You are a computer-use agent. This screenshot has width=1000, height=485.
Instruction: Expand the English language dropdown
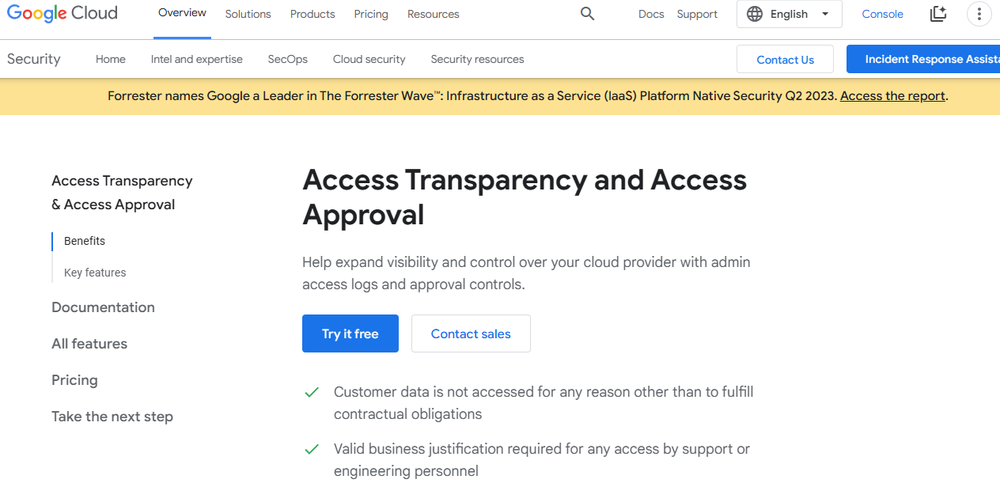pos(789,14)
